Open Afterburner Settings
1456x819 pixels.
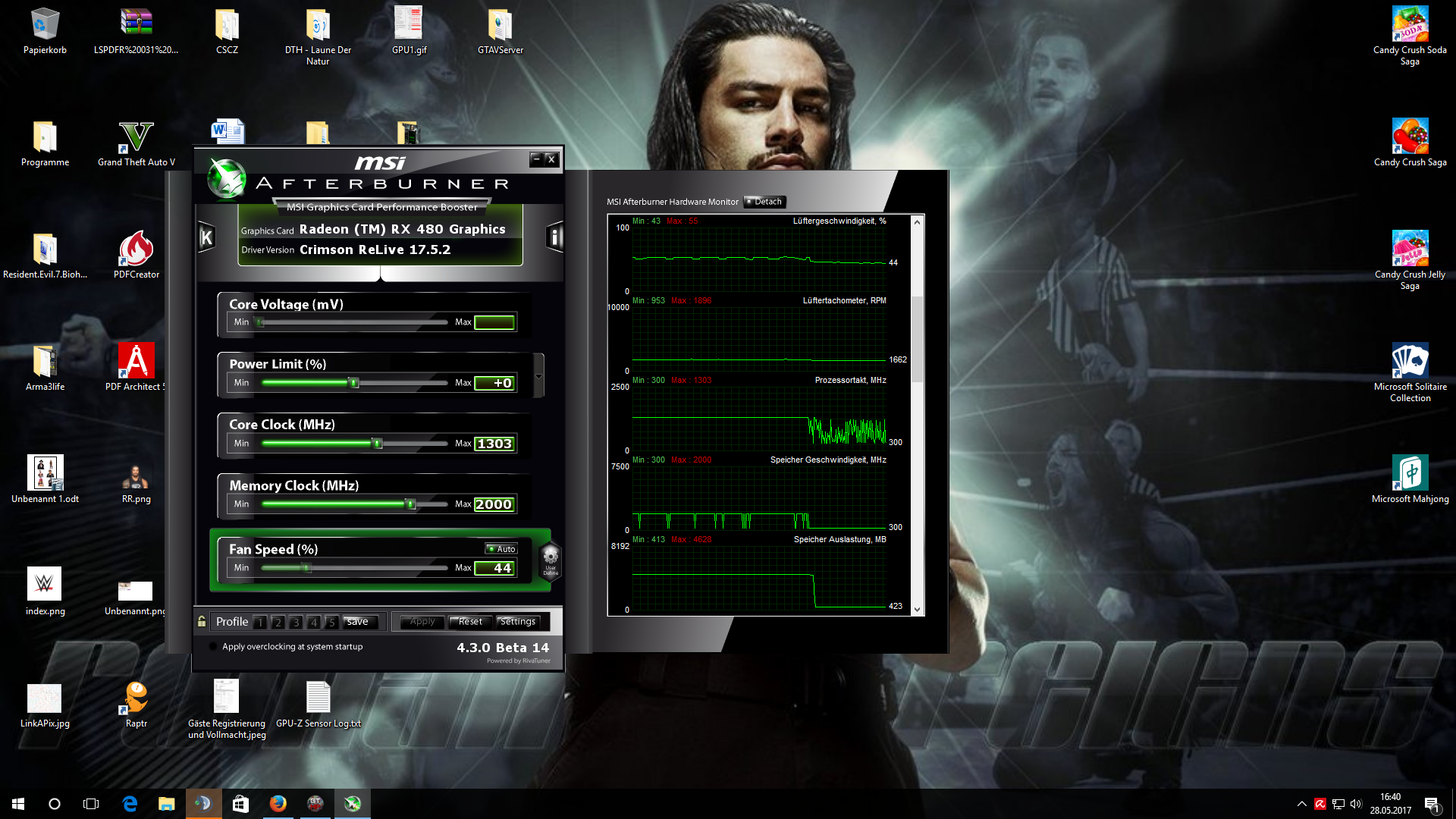tap(518, 622)
